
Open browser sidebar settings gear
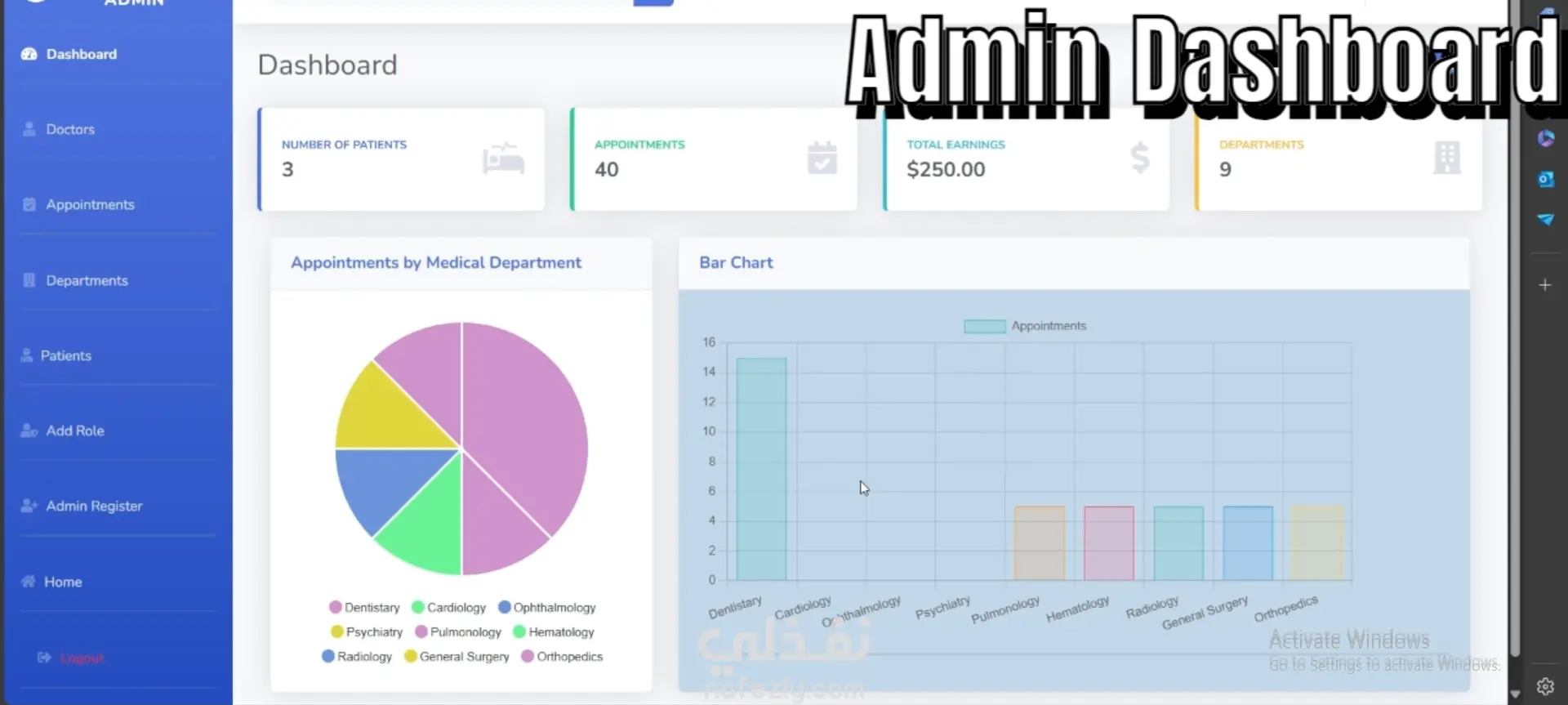[1545, 686]
